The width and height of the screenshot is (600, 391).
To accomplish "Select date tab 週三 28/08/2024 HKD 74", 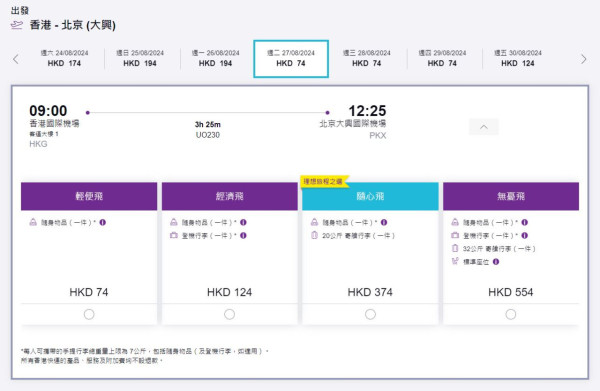I will pyautogui.click(x=367, y=58).
